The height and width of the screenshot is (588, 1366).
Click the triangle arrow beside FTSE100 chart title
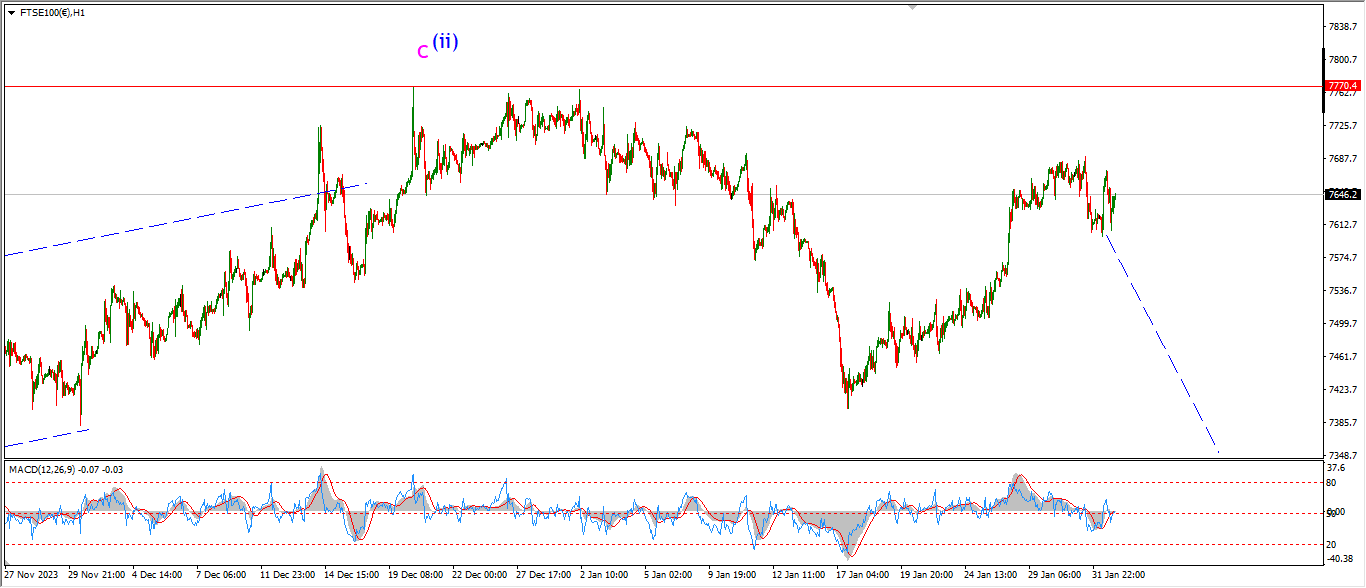coord(11,13)
